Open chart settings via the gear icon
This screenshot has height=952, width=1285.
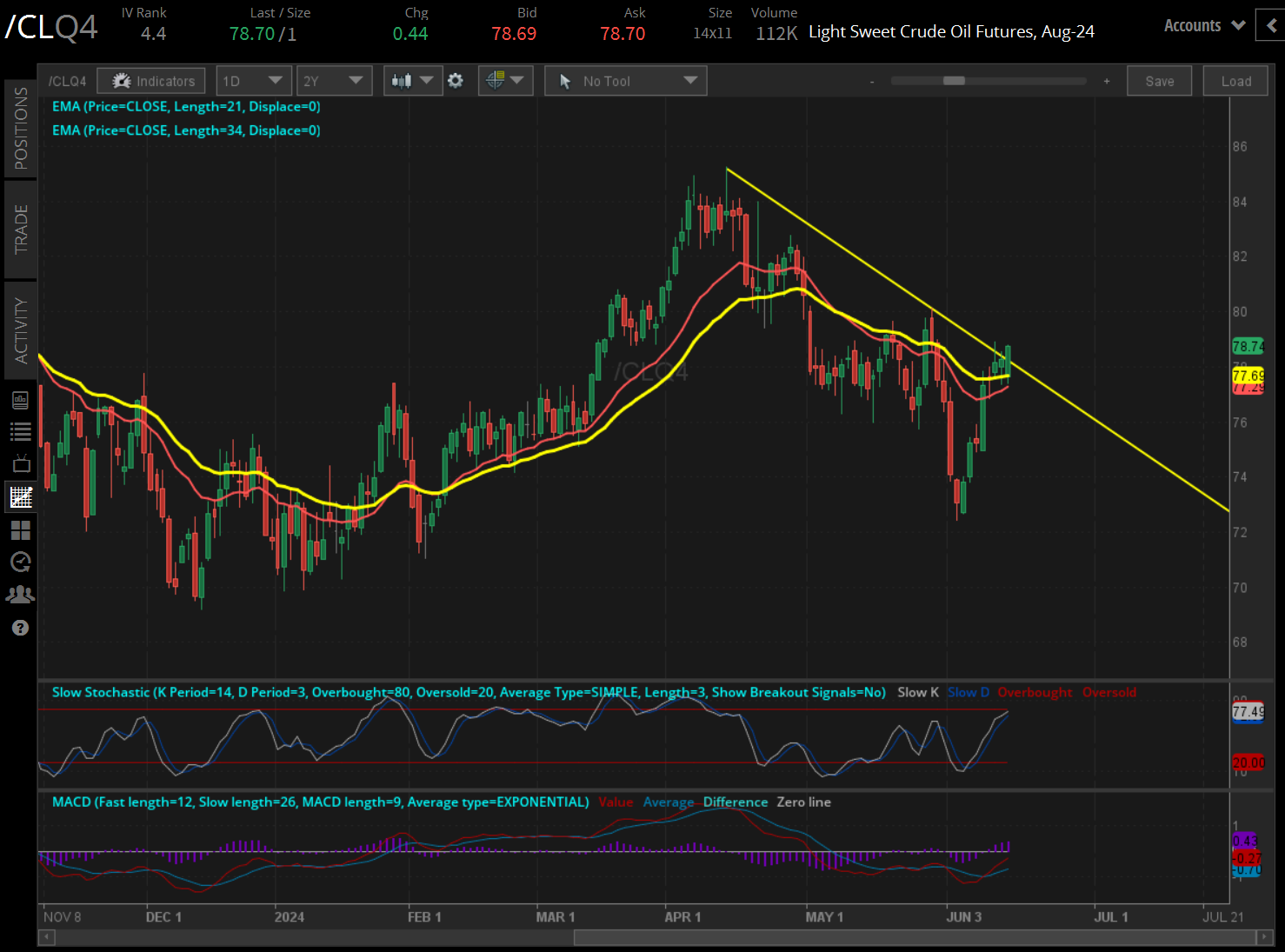pyautogui.click(x=456, y=80)
